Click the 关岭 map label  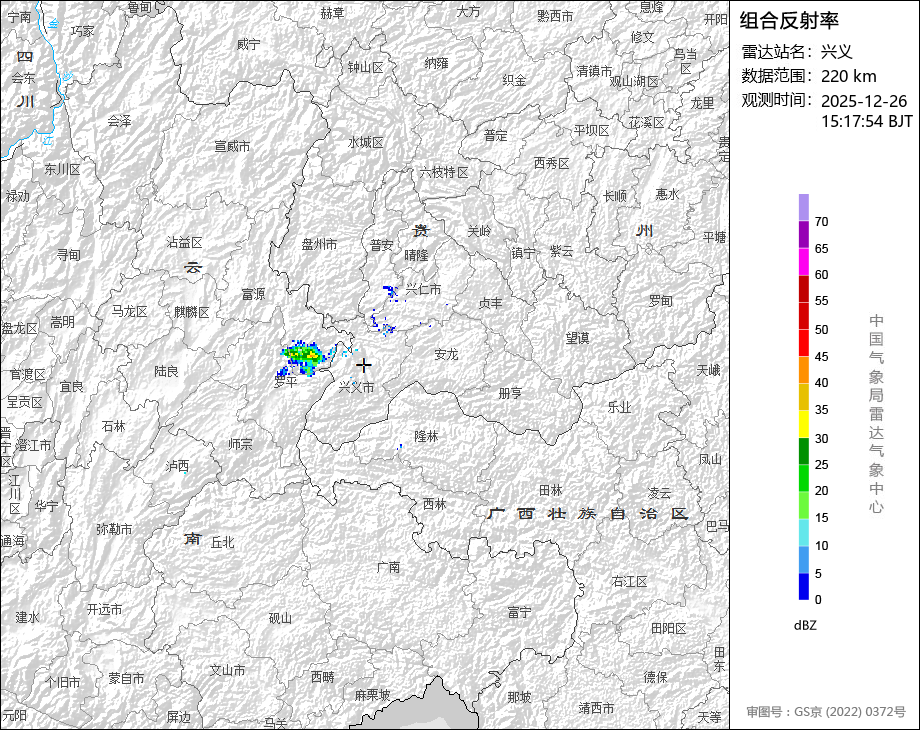coord(479,231)
